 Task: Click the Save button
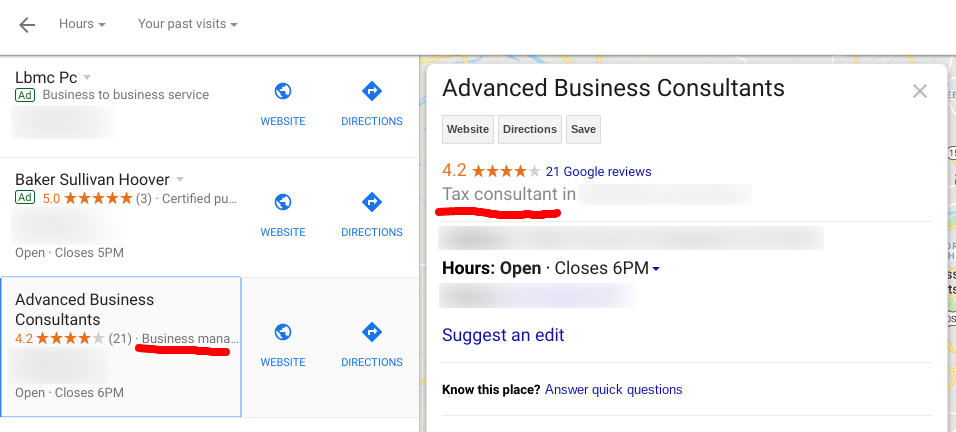pos(583,130)
